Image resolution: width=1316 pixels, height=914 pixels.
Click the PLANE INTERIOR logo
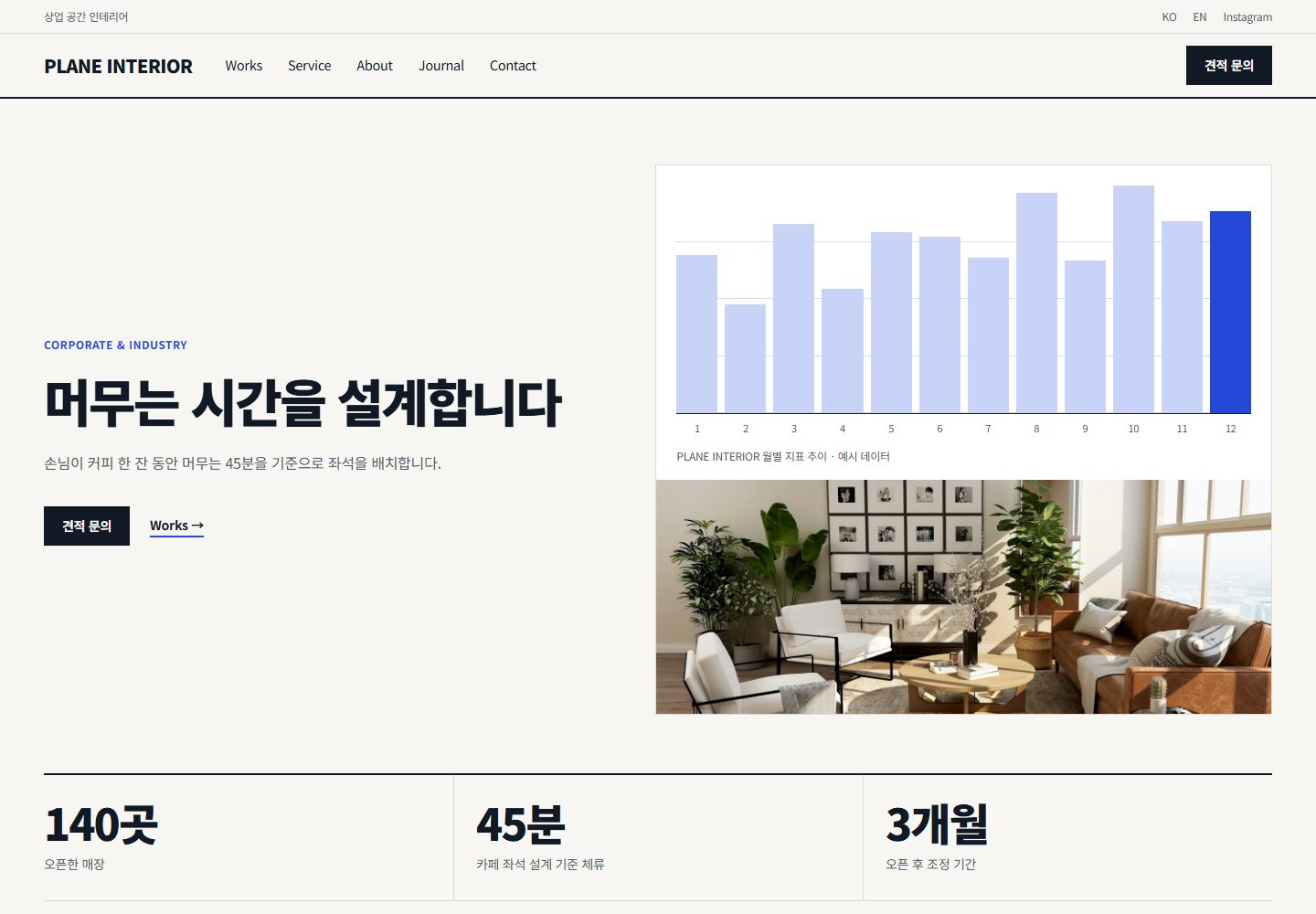coord(118,66)
